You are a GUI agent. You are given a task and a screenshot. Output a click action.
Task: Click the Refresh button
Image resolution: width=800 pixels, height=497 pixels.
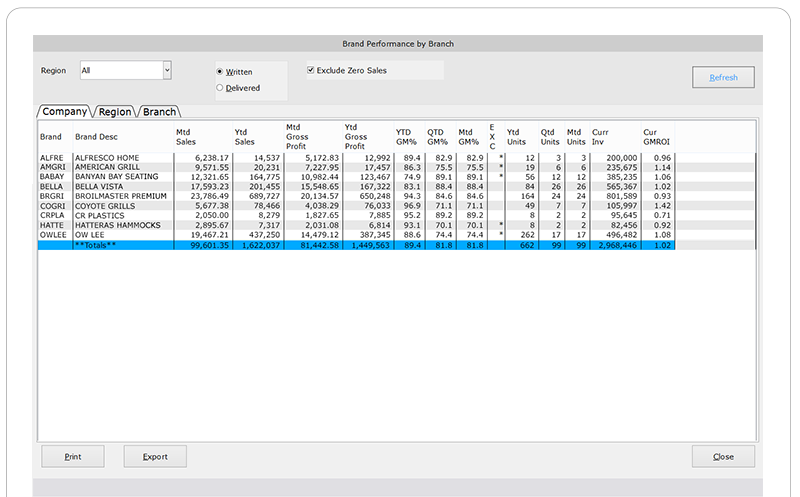723,77
